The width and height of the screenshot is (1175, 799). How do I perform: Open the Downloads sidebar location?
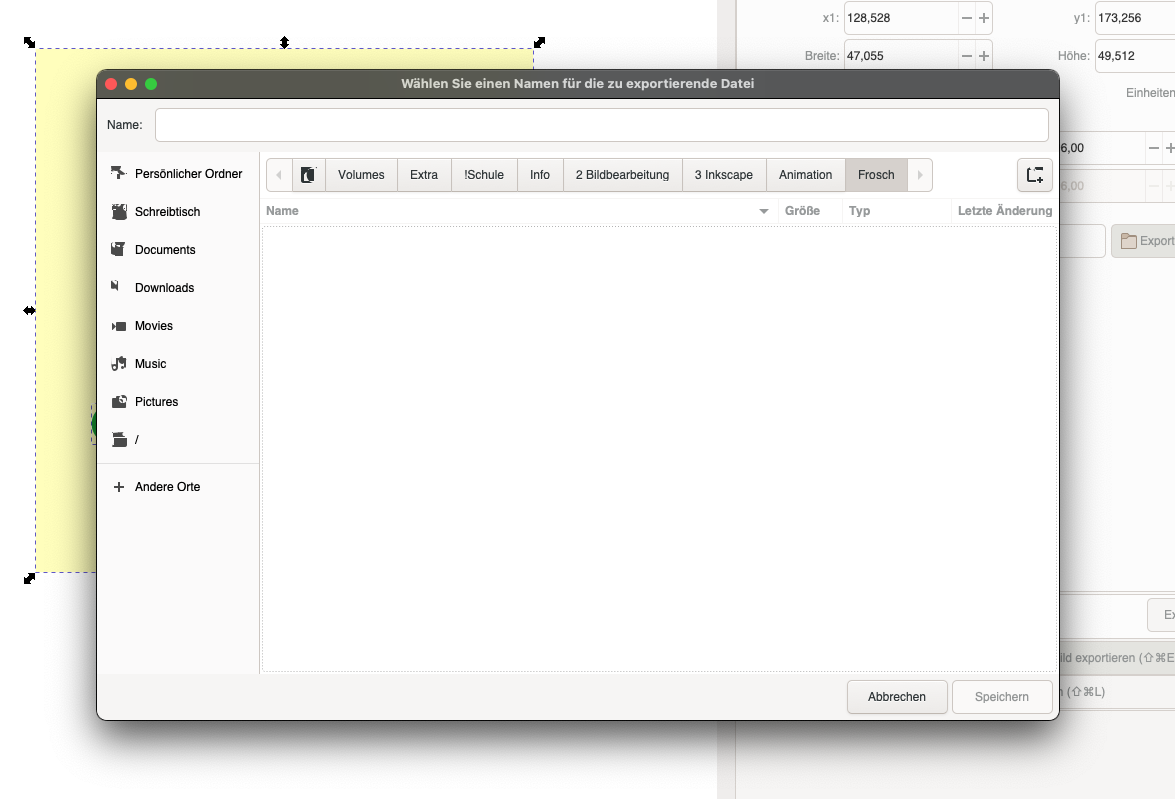pos(164,288)
